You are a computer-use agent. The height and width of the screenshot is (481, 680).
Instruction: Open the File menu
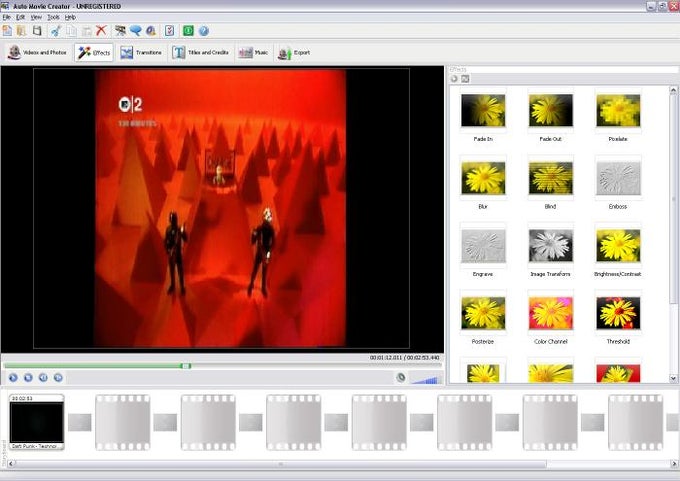(x=7, y=17)
